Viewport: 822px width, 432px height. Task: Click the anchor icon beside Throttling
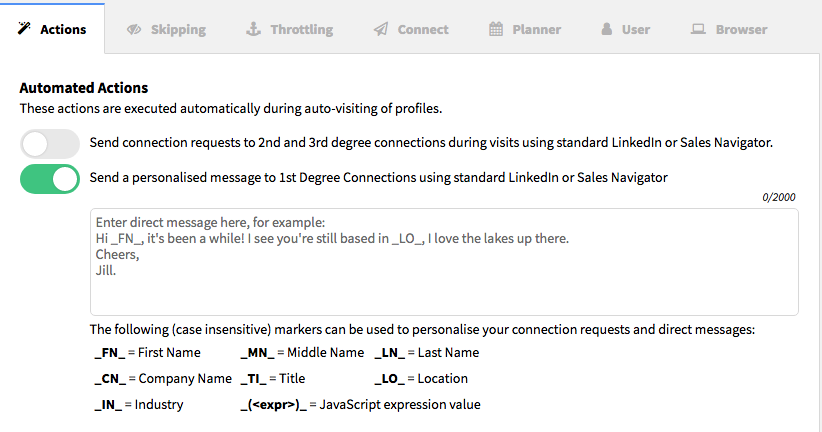(x=253, y=29)
